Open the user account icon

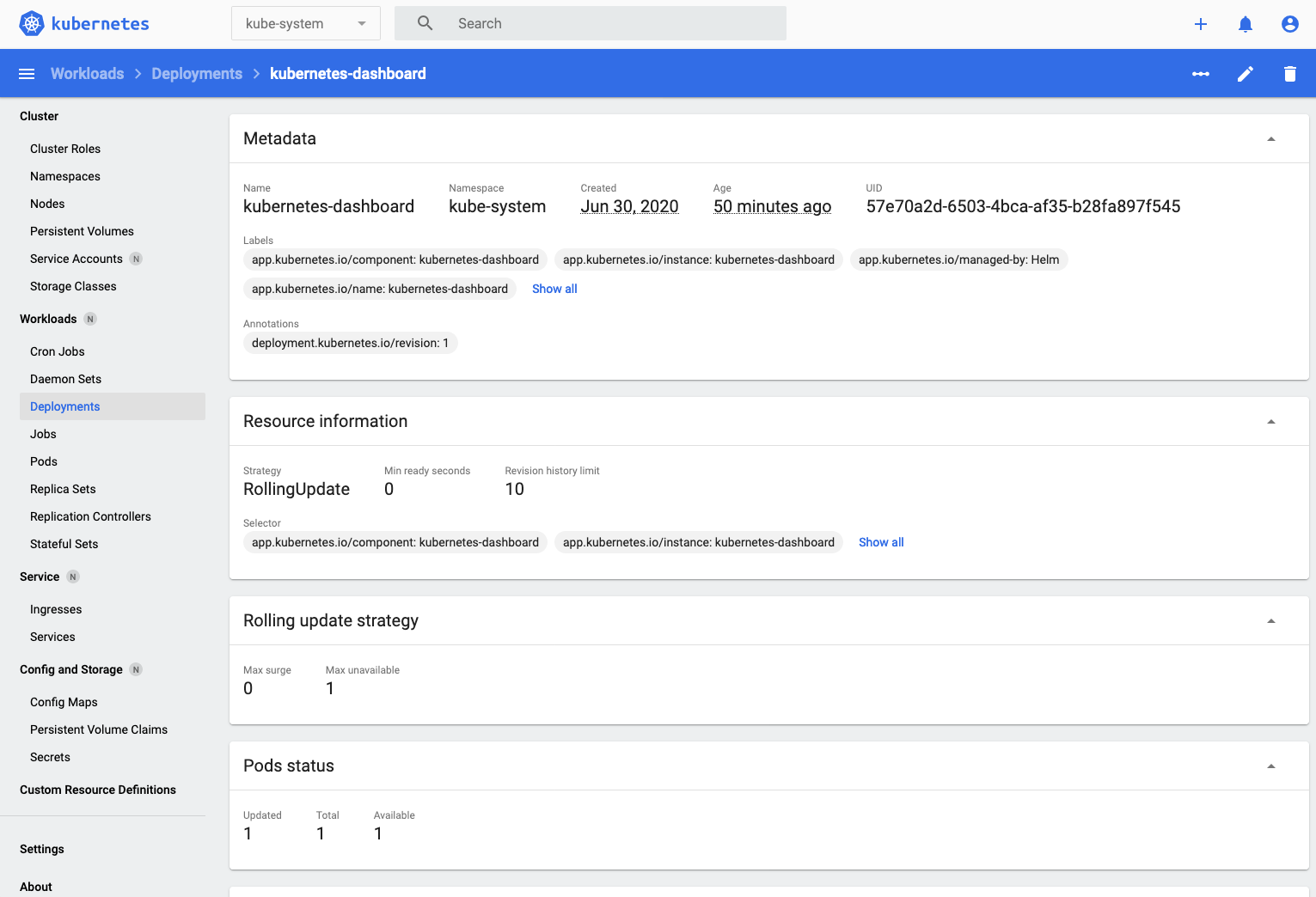pyautogui.click(x=1290, y=24)
